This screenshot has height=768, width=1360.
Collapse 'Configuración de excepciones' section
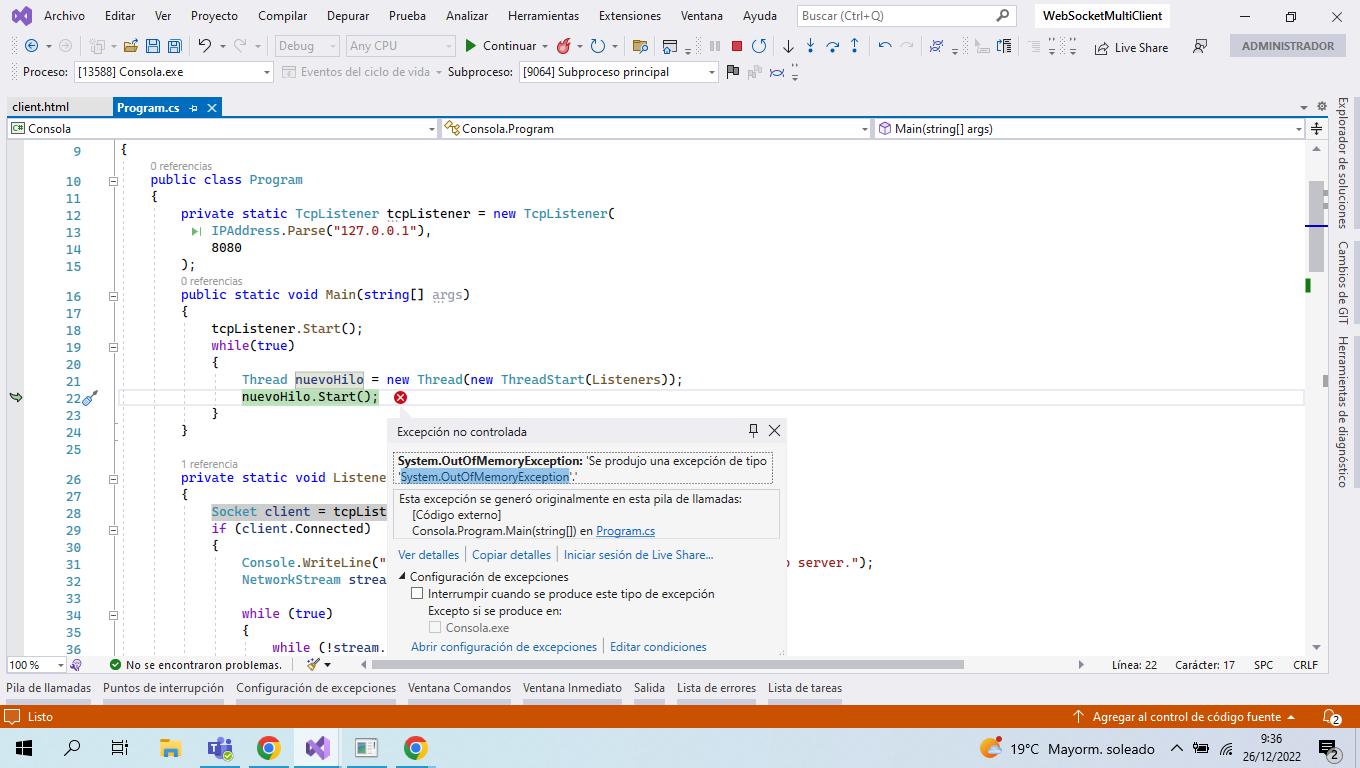click(x=403, y=577)
